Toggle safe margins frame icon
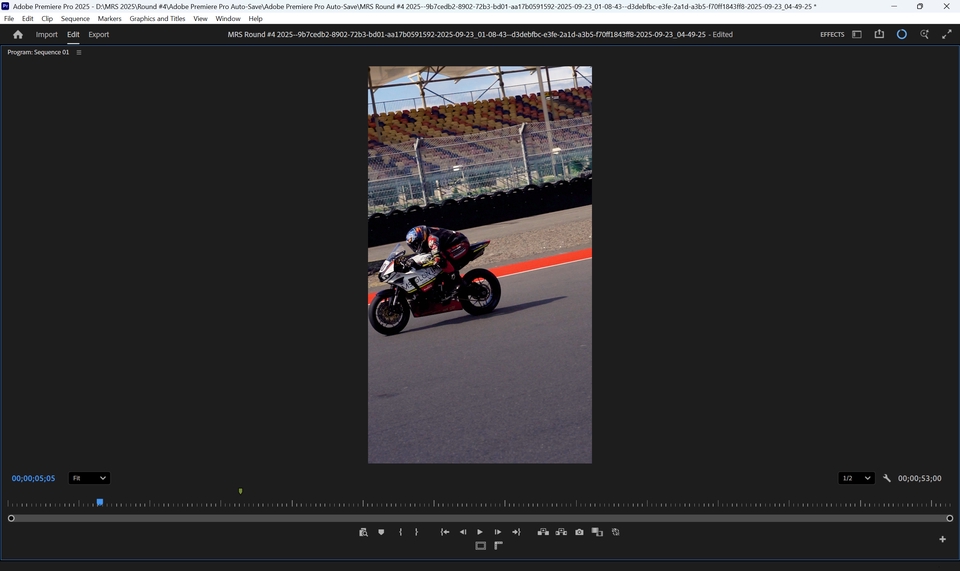960x571 pixels. pos(480,546)
